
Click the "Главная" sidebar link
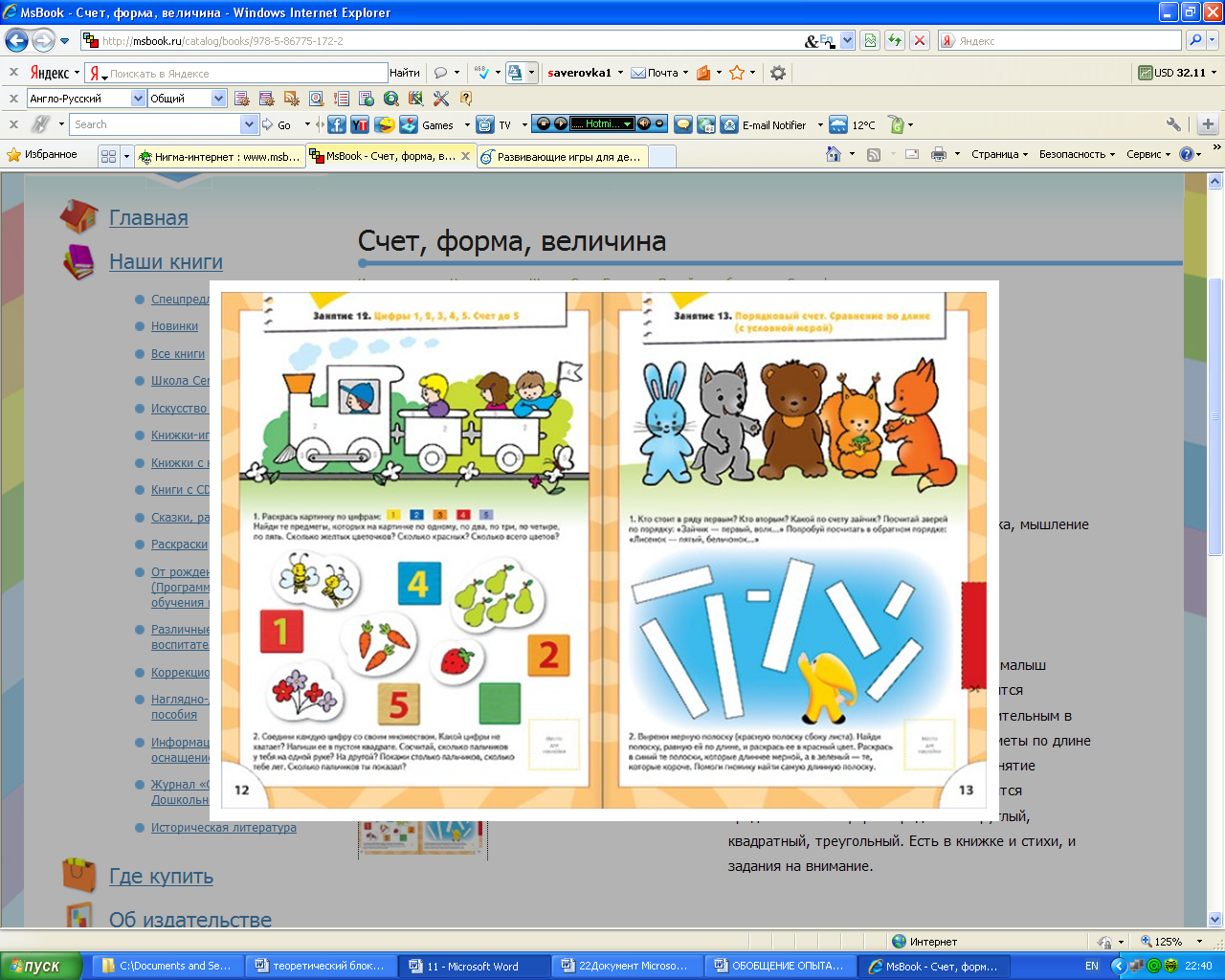coord(148,218)
